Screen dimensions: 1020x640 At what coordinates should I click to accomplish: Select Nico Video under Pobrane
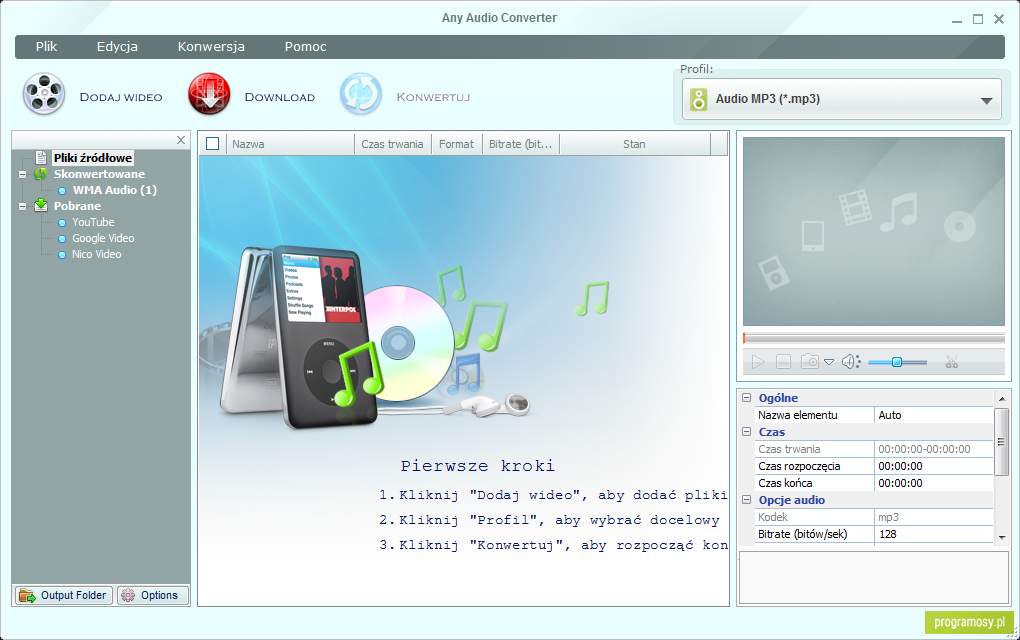point(96,254)
